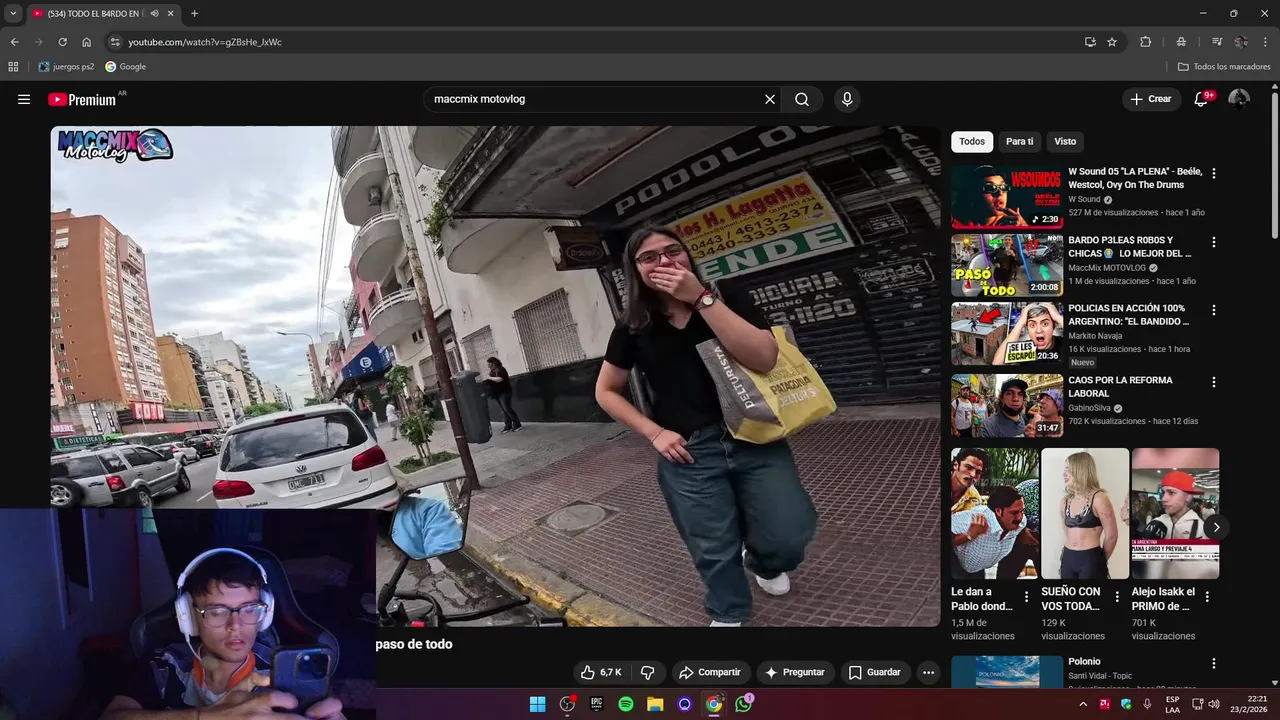Select the Para ti filter chip
1280x720 pixels.
pyautogui.click(x=1019, y=141)
